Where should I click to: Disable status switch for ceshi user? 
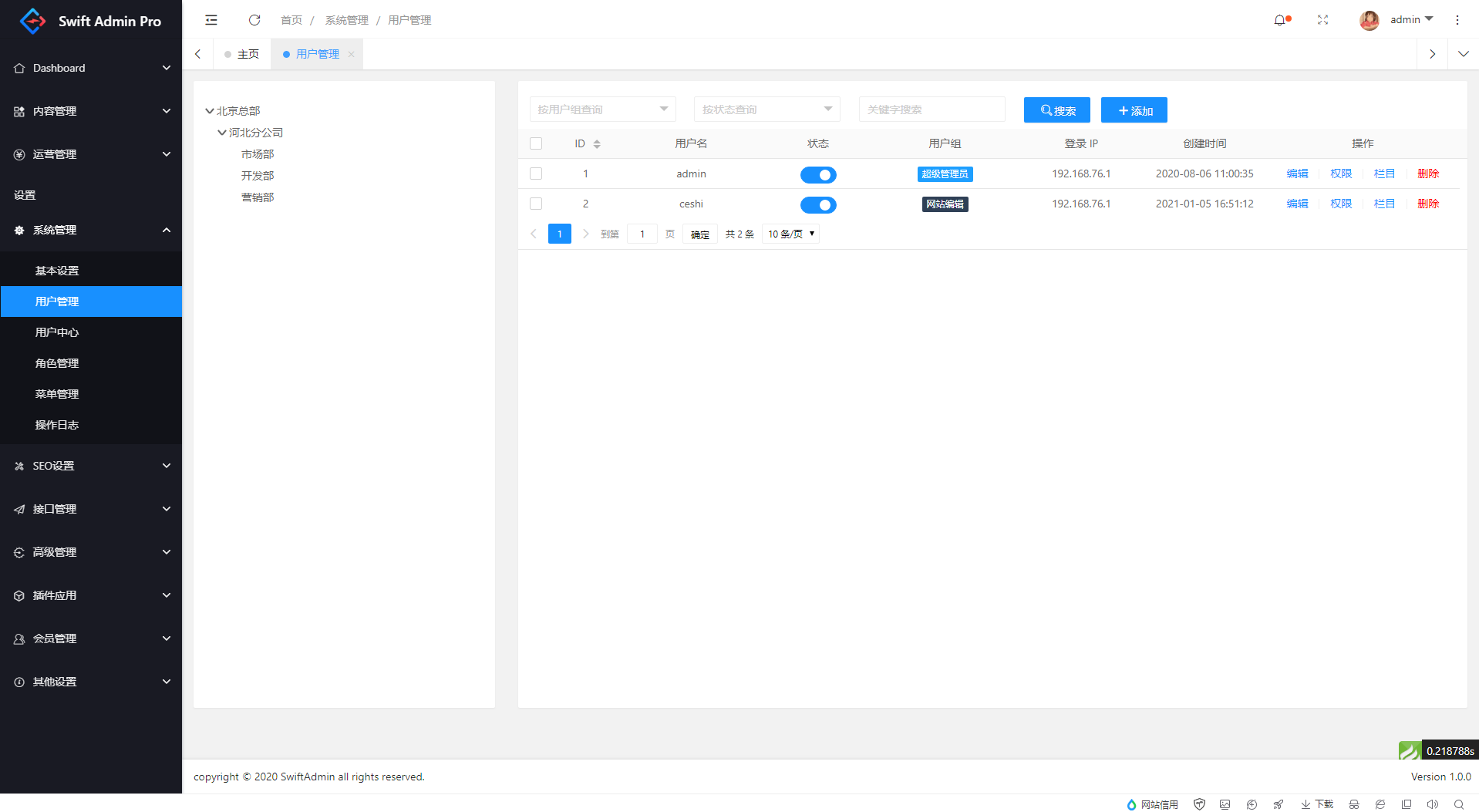tap(817, 205)
